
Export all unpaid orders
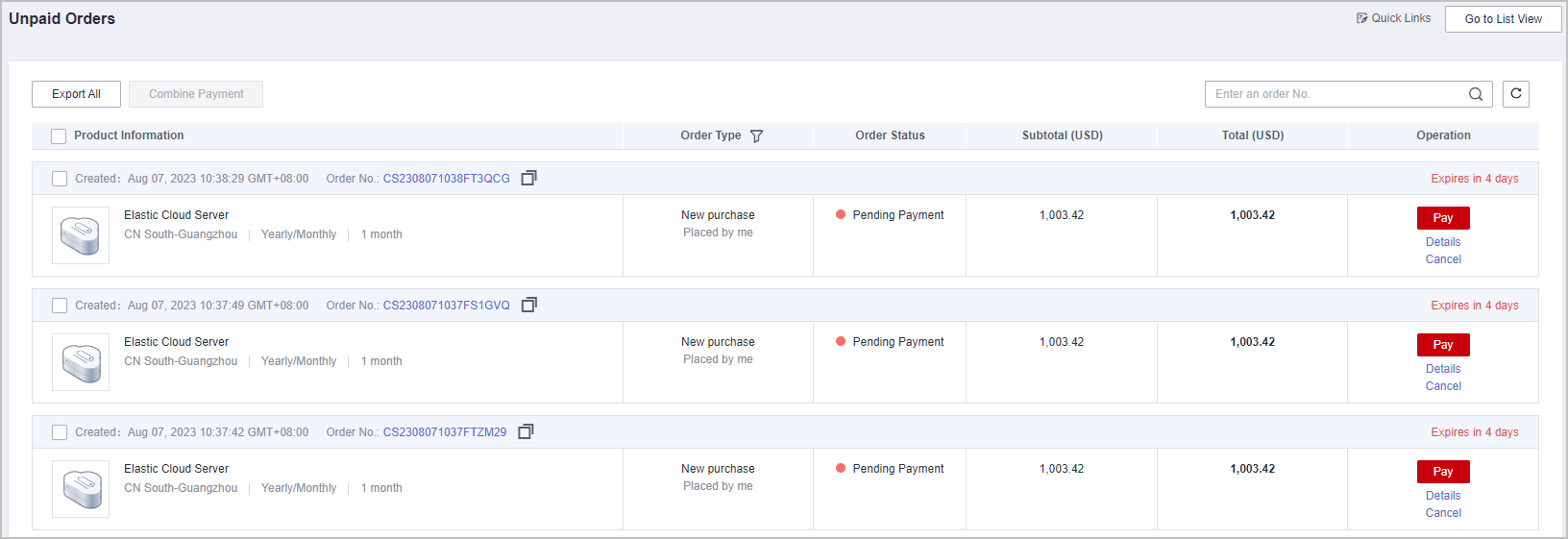click(x=76, y=94)
